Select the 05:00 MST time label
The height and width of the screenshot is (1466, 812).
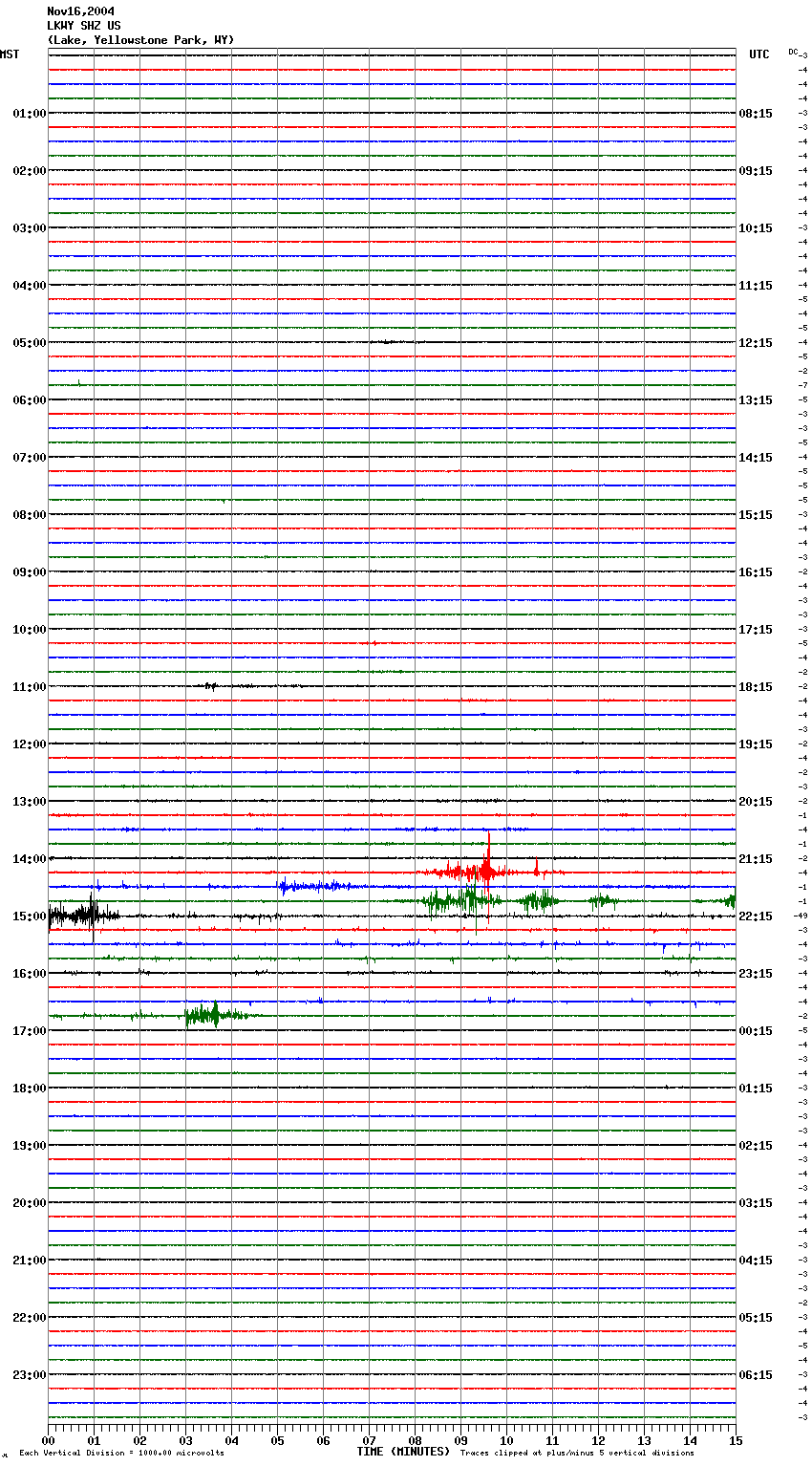click(30, 343)
